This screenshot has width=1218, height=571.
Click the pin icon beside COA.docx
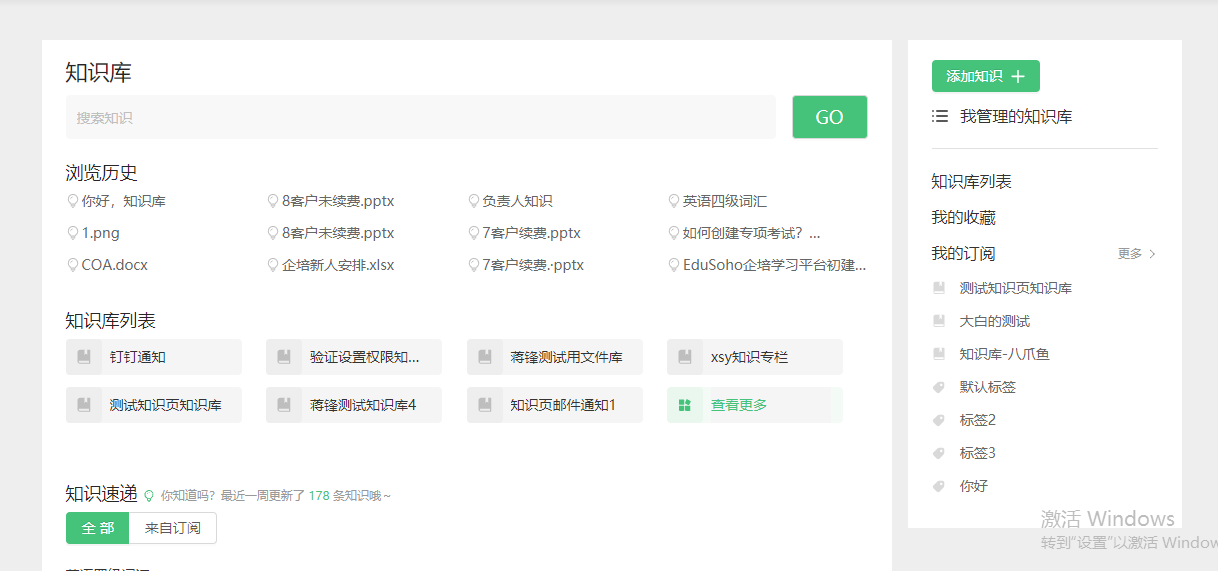tap(72, 265)
